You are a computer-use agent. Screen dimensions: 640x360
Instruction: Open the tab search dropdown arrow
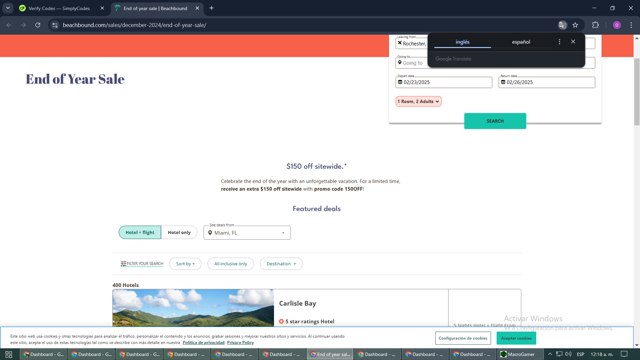pyautogui.click(x=8, y=8)
